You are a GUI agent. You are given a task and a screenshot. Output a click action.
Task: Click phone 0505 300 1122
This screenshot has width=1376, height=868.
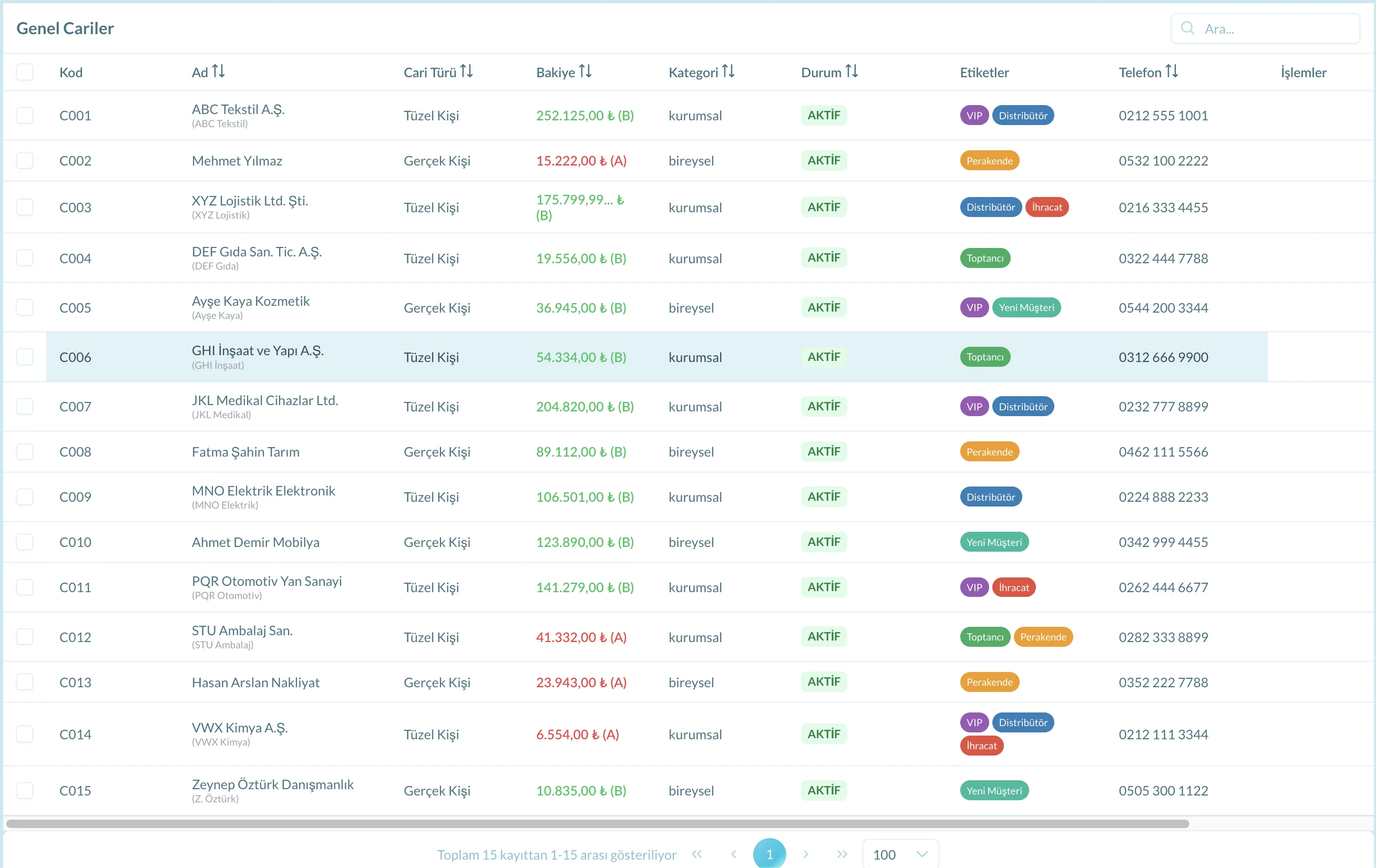point(1163,790)
